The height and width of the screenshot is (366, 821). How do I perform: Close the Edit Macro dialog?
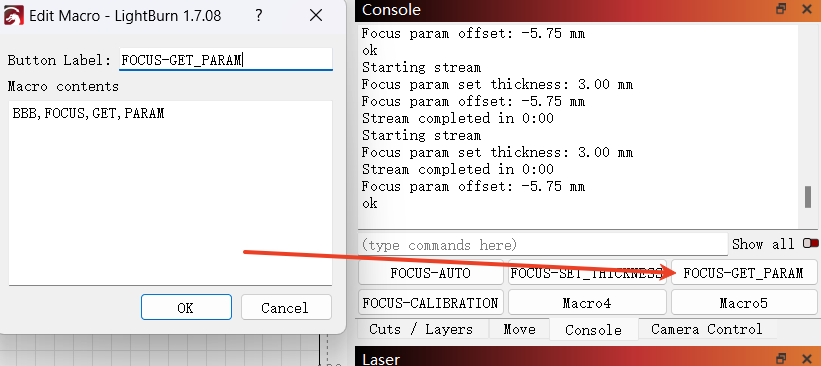click(x=316, y=16)
